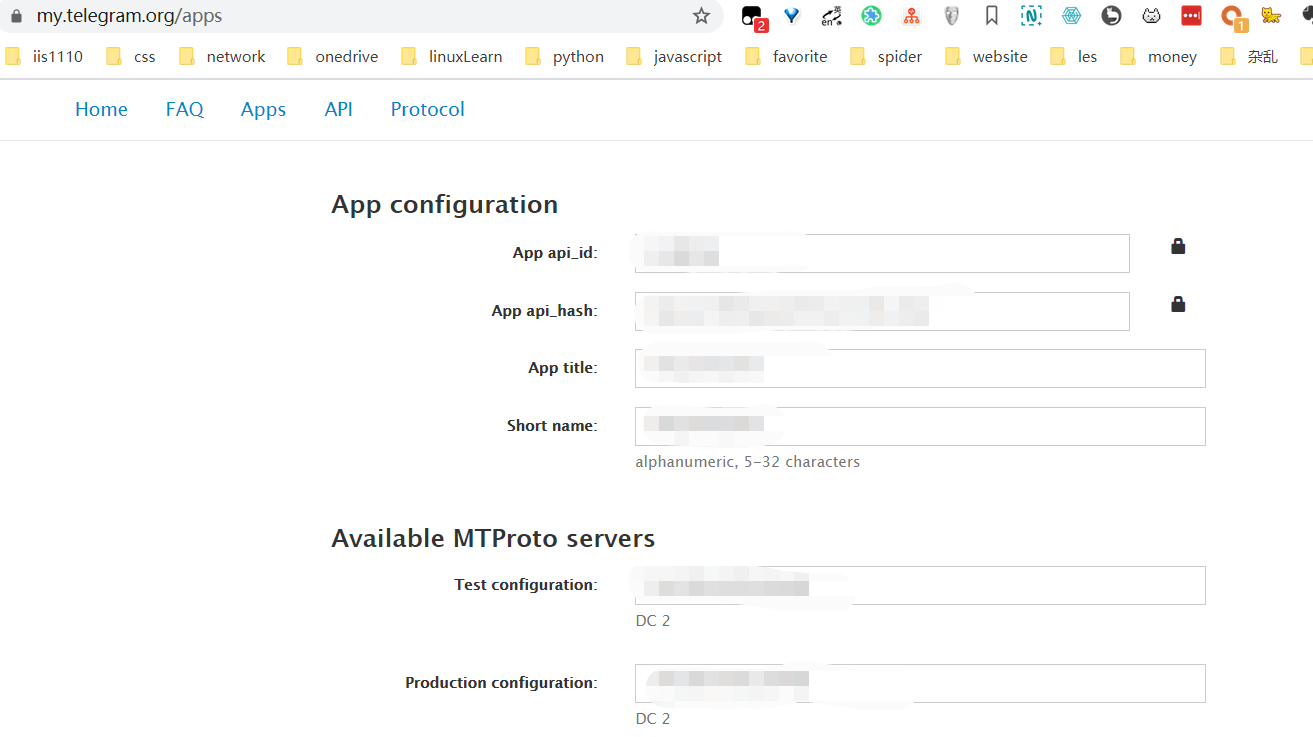Click the site lock icon in address bar
Viewport: 1313px width, 737px height.
[15, 16]
